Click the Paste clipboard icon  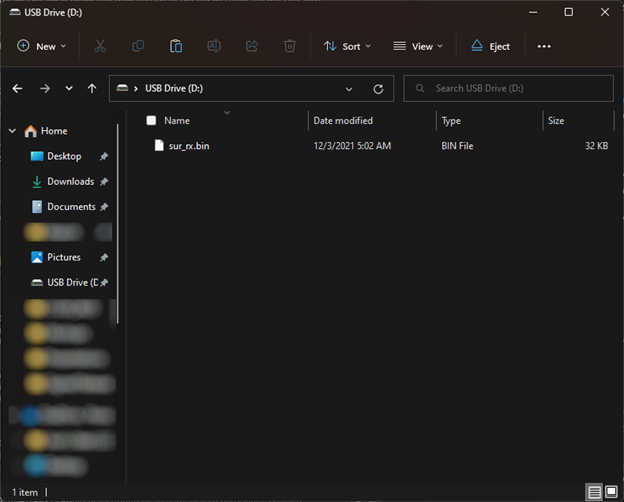click(176, 46)
